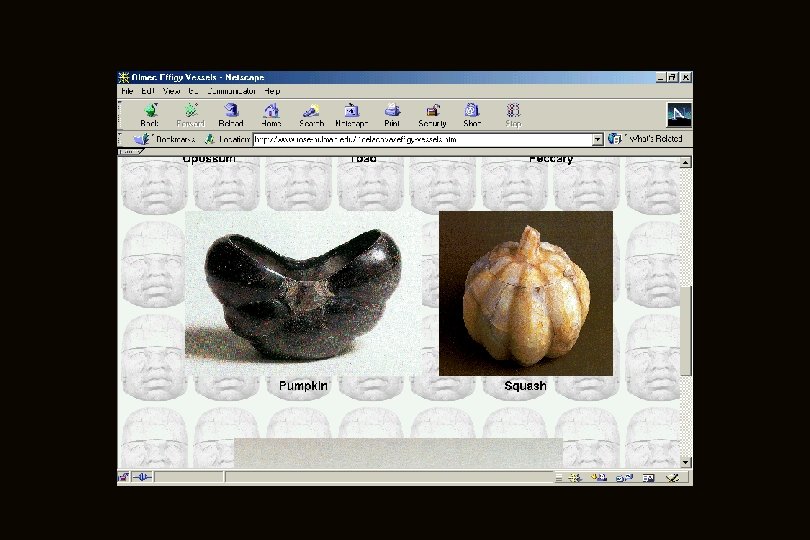Click the vertical scrollbar down arrow
This screenshot has width=810, height=540.
pyautogui.click(x=686, y=462)
